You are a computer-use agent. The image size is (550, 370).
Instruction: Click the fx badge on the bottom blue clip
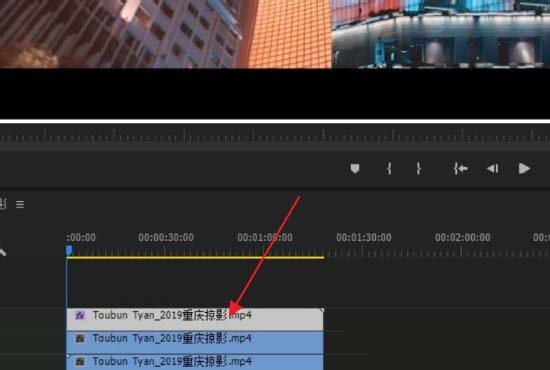[80, 362]
